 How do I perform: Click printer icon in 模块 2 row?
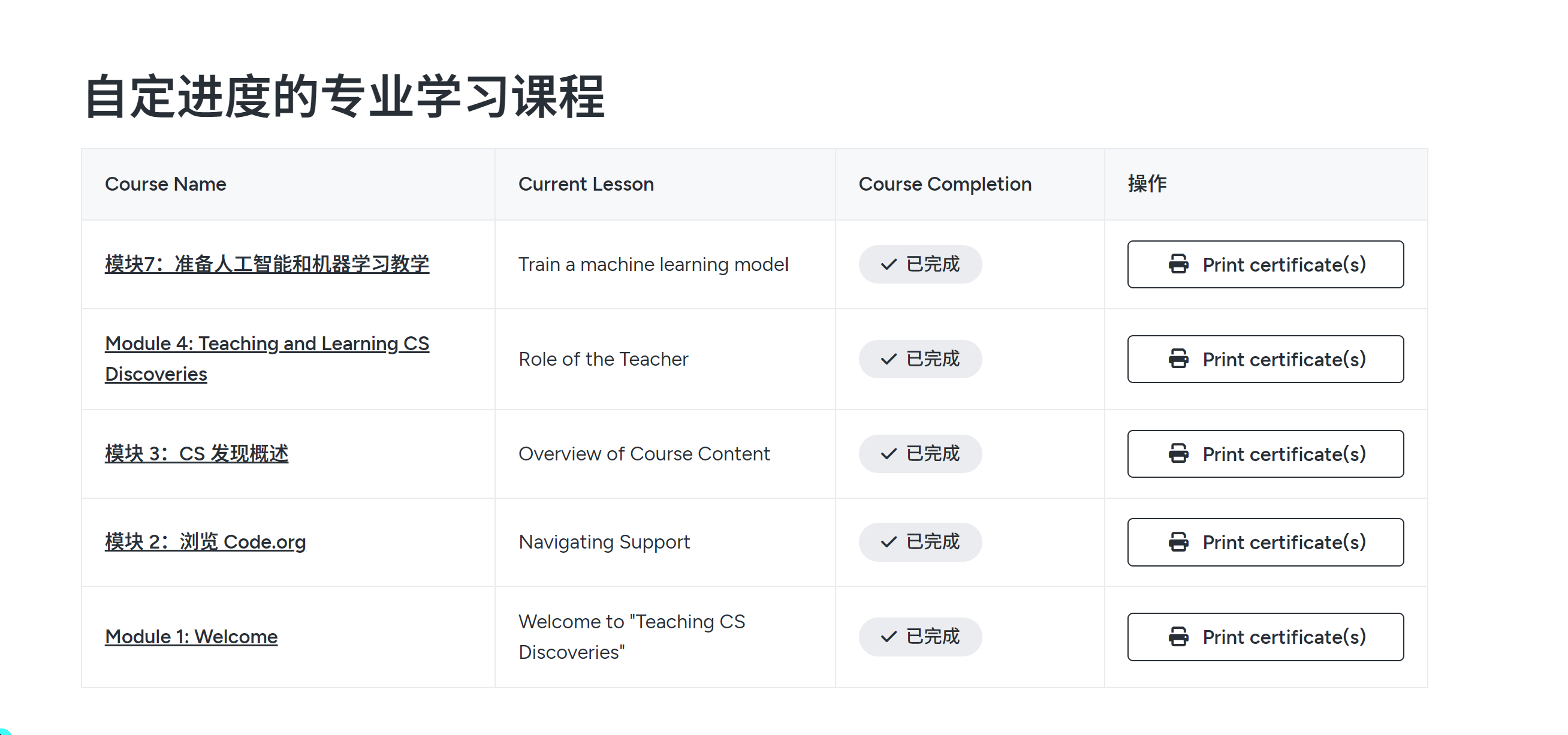point(1178,542)
